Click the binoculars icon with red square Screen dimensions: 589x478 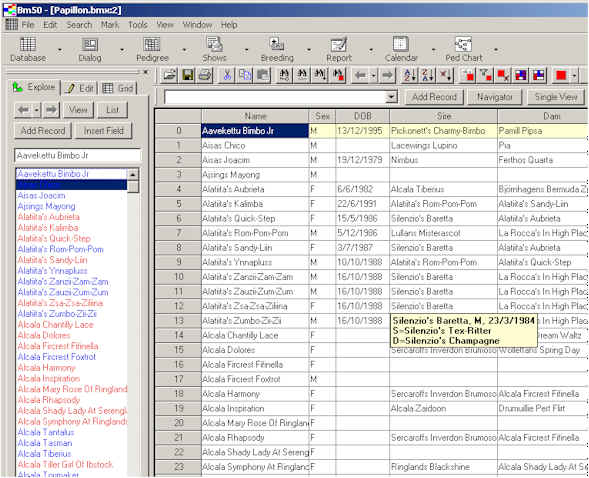339,75
